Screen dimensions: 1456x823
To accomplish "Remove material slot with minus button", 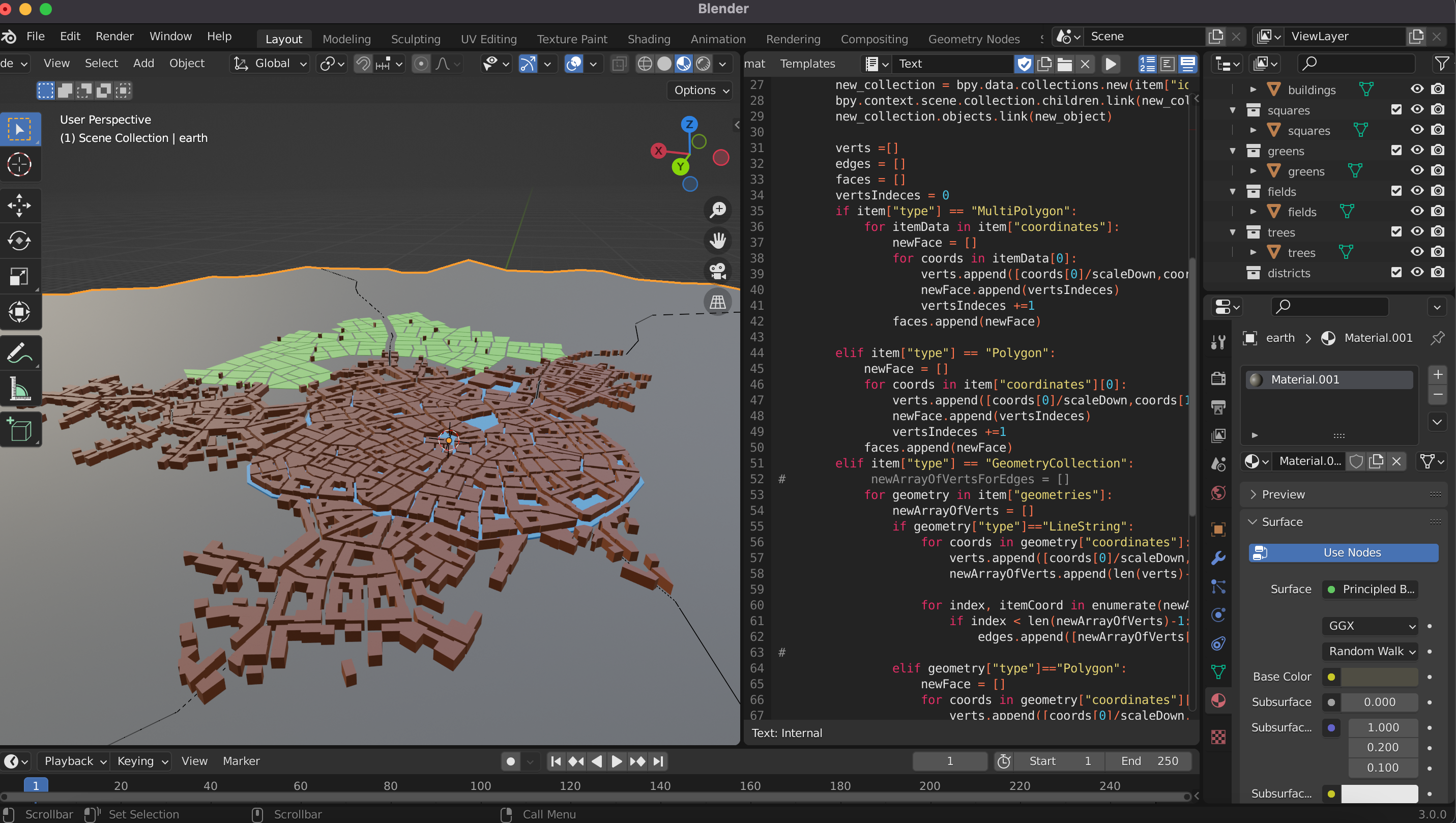I will [1437, 394].
